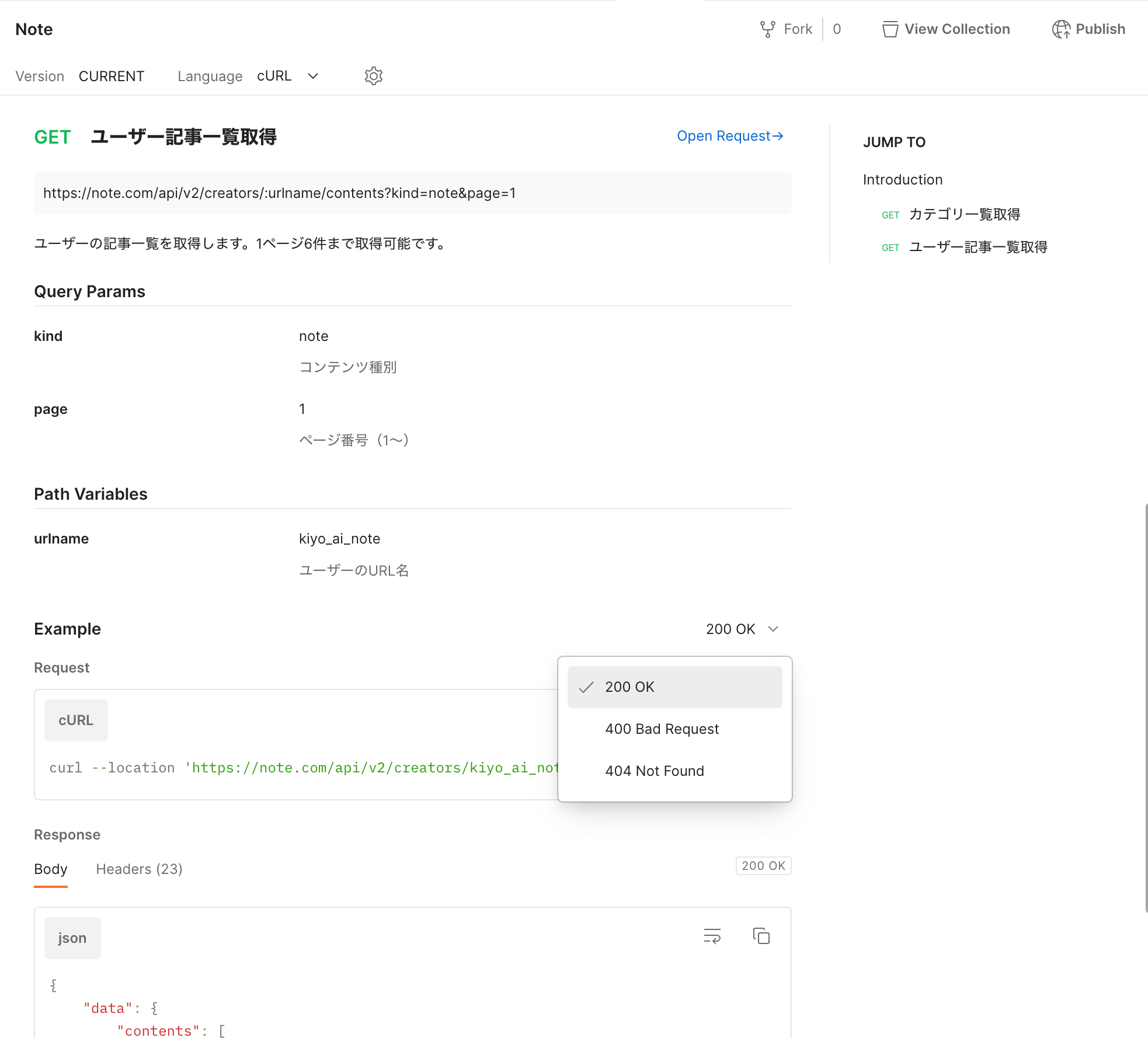Screen dimensions: 1148x1038
Task: Expand the cURL language dropdown
Action: click(x=288, y=76)
